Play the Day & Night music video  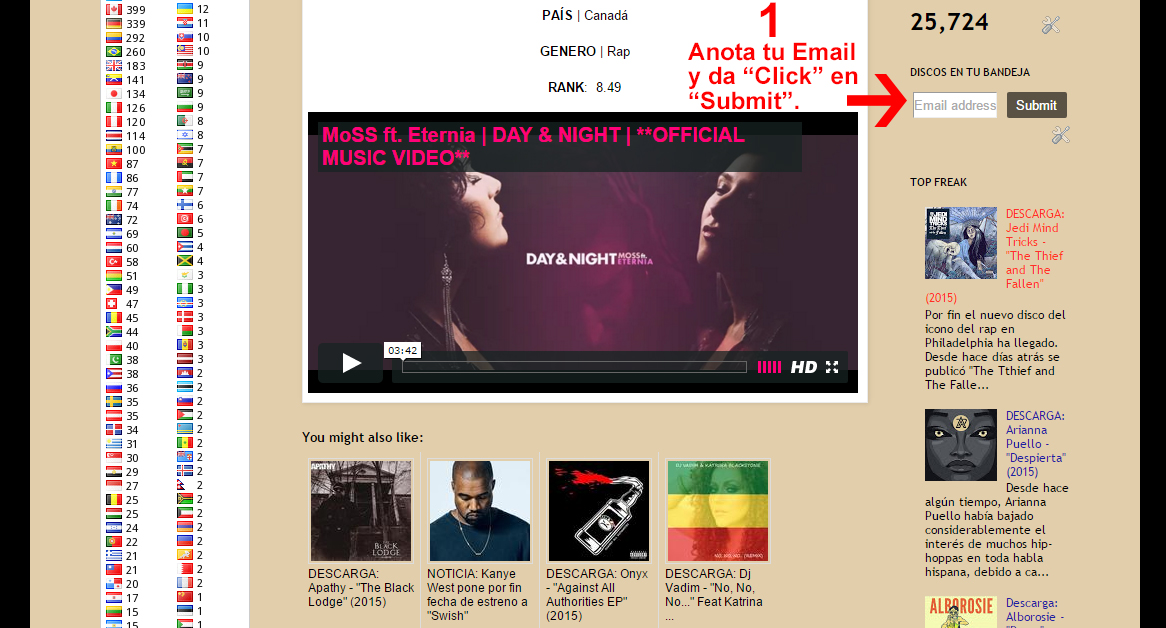pos(351,363)
